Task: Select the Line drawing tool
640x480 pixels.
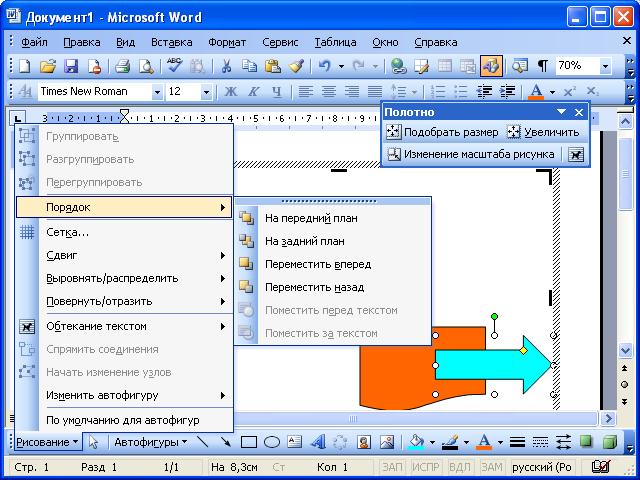Action: (x=203, y=442)
